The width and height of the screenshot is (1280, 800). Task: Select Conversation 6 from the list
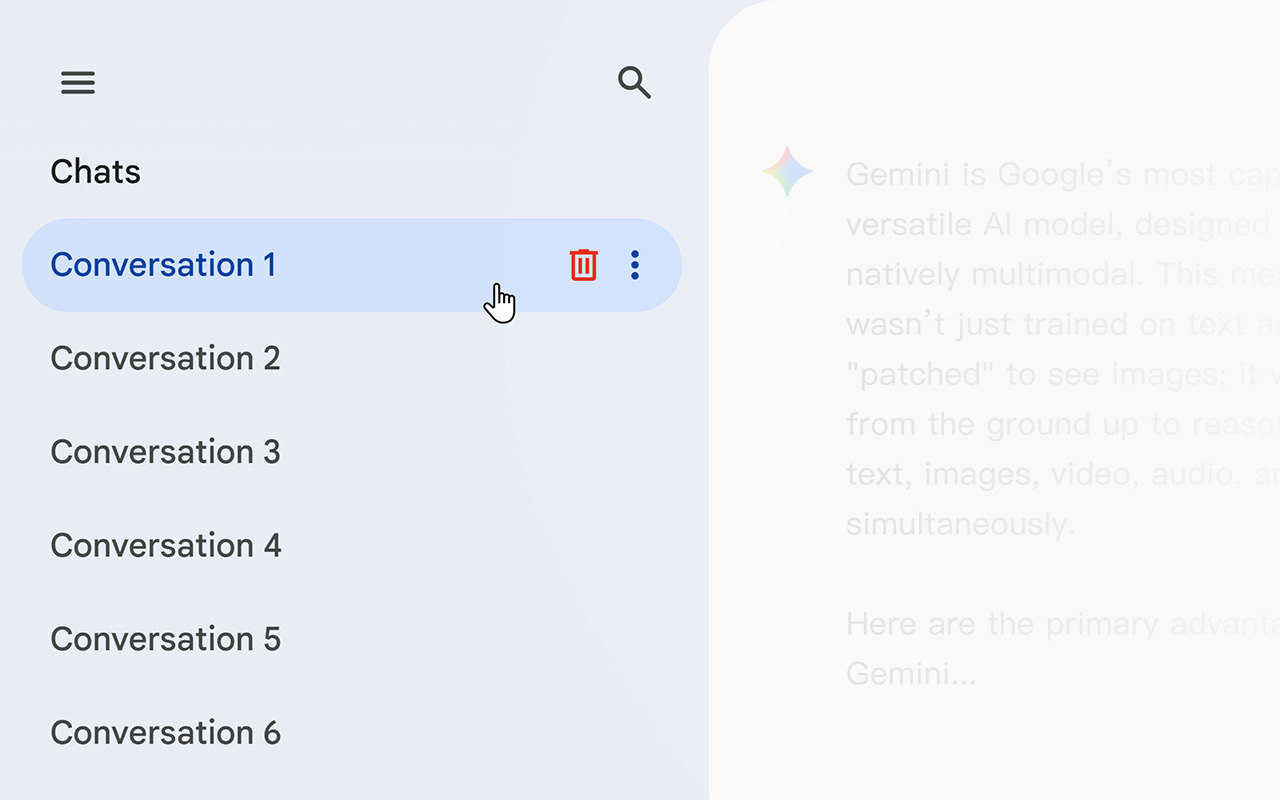click(166, 733)
